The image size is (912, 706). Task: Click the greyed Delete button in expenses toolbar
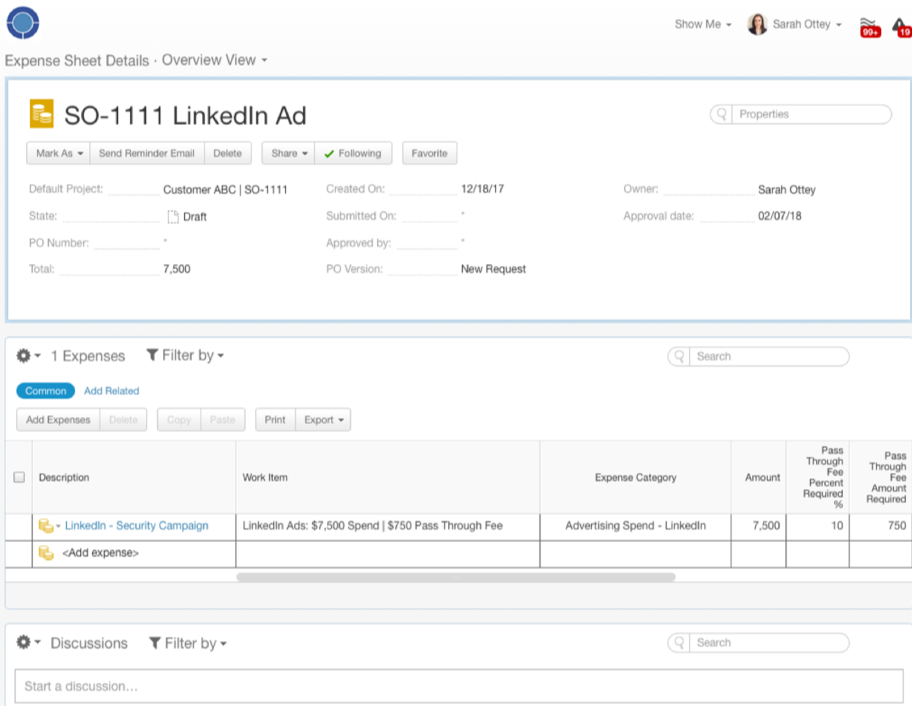pos(123,420)
